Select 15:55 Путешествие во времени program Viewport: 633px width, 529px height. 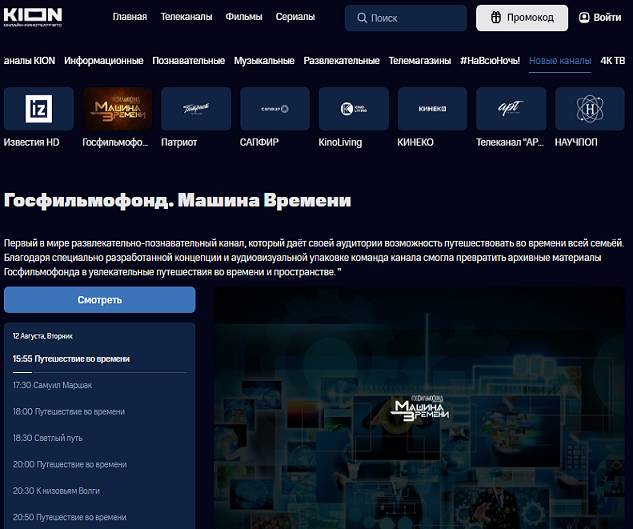[71, 359]
